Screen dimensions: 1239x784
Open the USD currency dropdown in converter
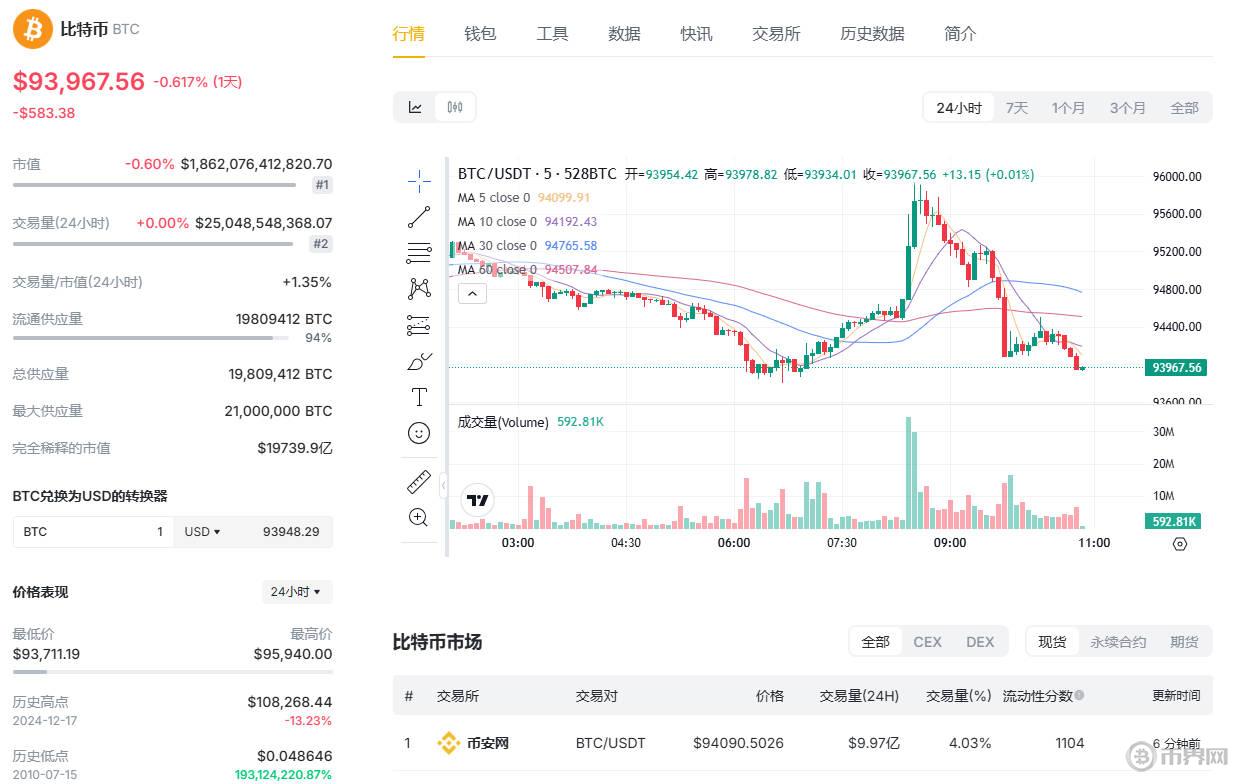point(201,531)
